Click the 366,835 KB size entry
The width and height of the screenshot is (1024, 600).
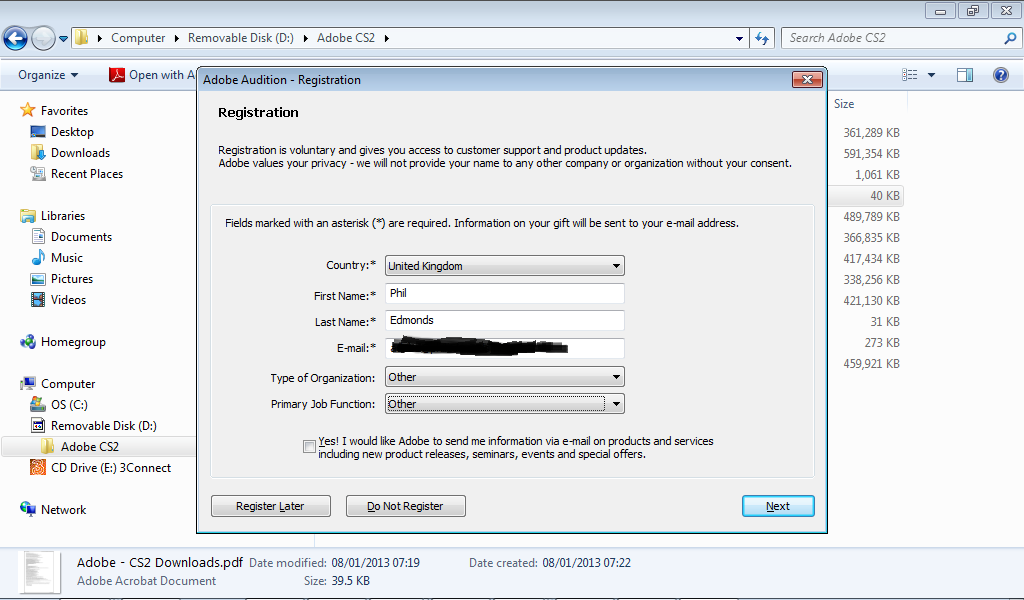click(871, 238)
